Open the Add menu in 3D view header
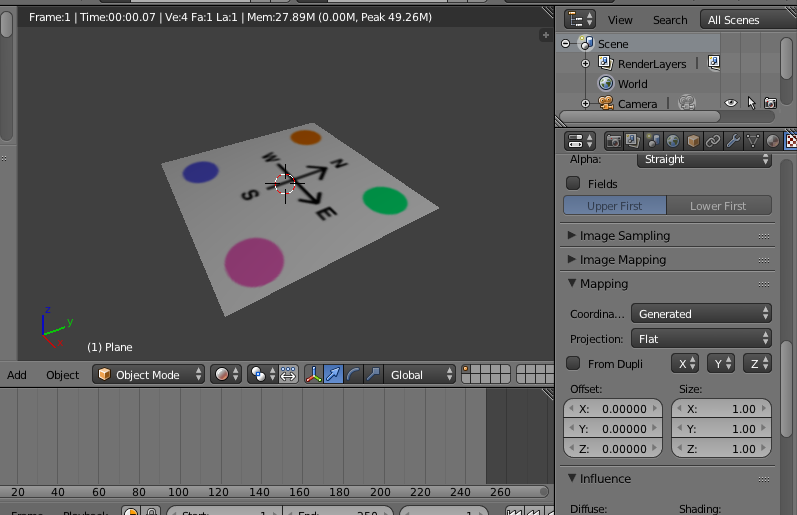 click(17, 375)
